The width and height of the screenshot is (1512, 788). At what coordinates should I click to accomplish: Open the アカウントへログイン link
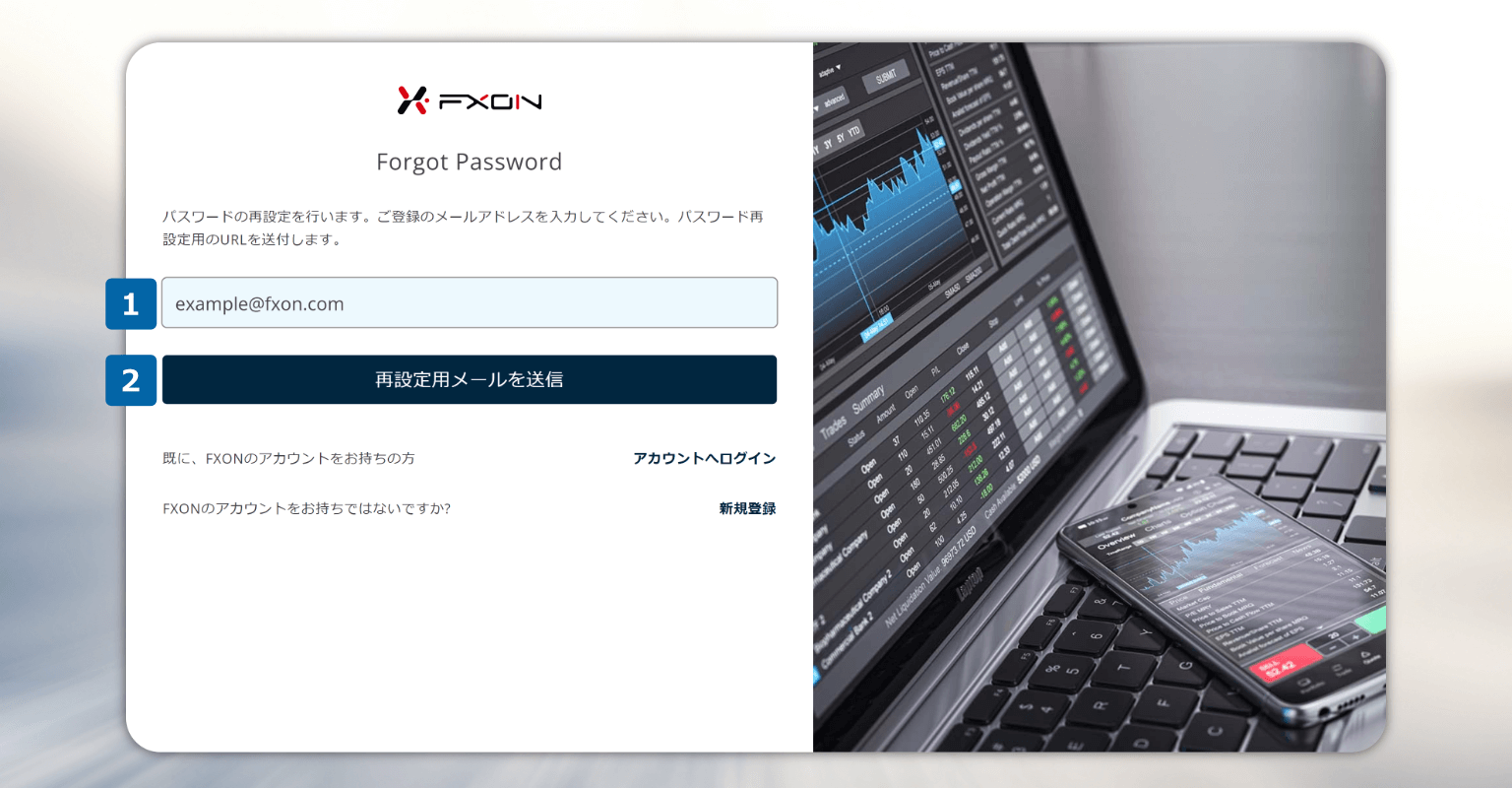tap(704, 458)
